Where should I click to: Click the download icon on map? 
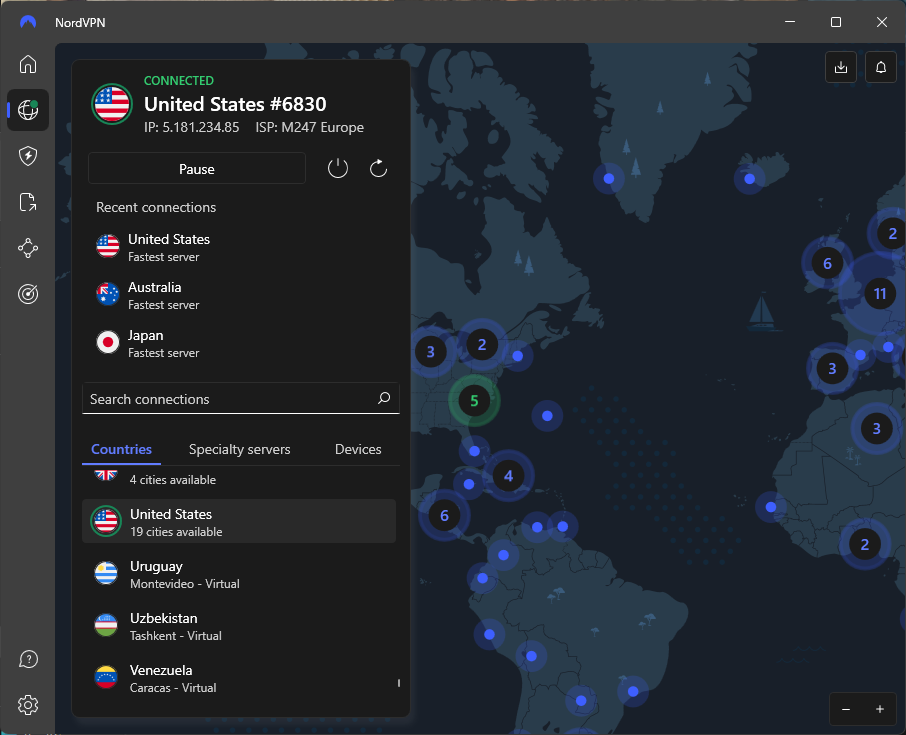(841, 67)
